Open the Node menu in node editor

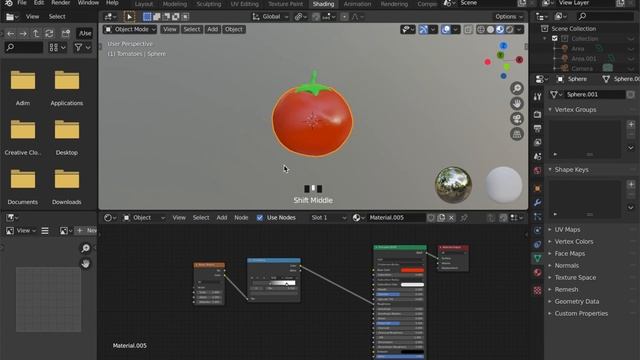click(241, 218)
